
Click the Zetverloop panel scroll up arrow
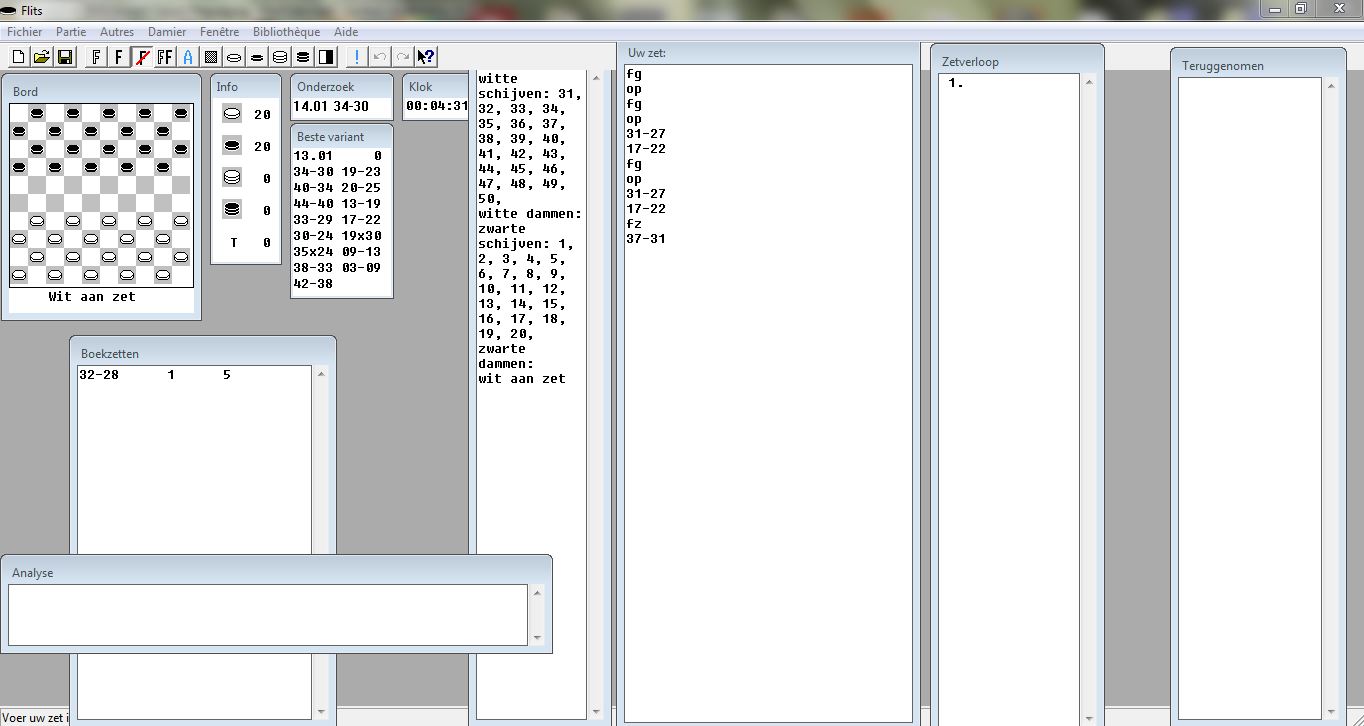(x=1088, y=83)
